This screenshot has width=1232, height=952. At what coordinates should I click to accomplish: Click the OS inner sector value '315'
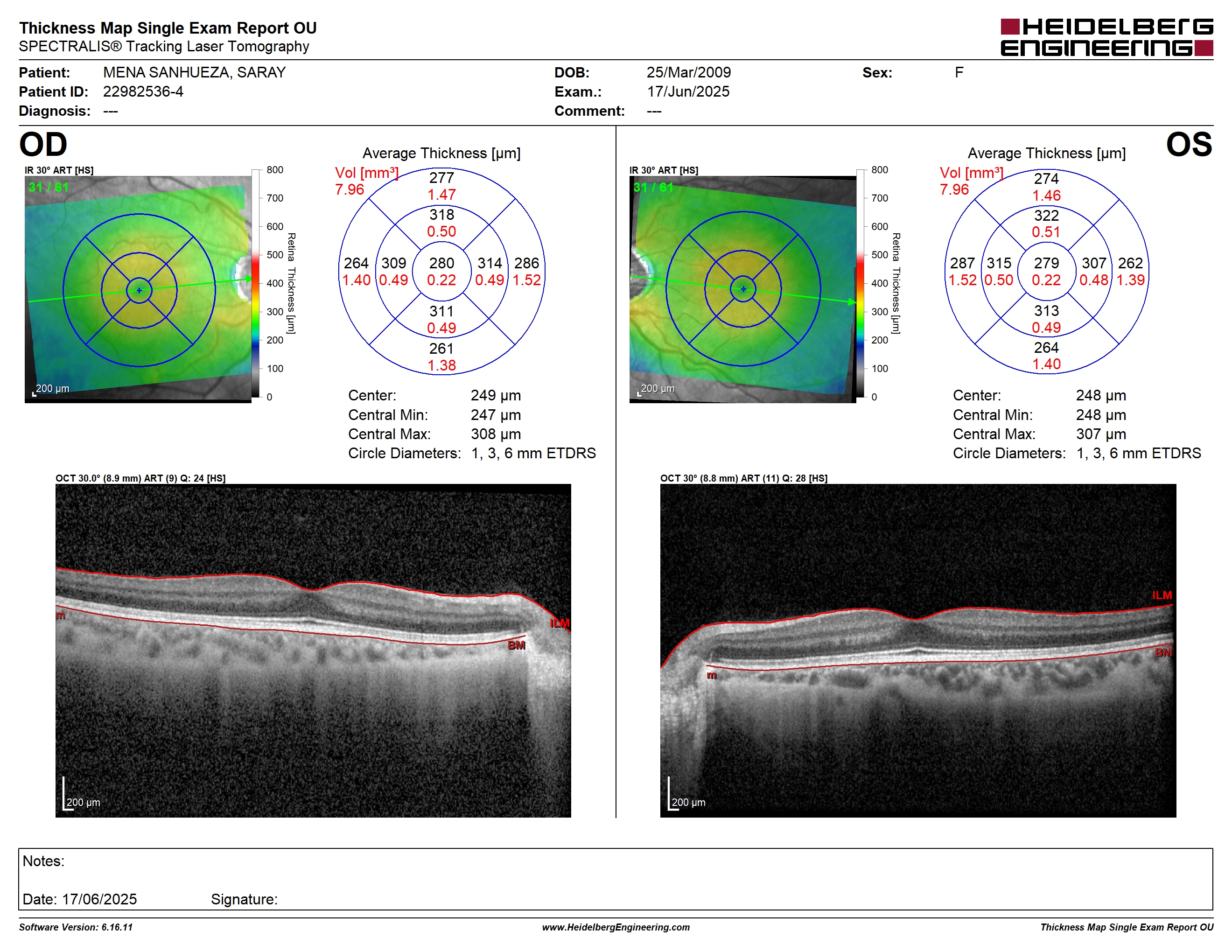point(999,263)
